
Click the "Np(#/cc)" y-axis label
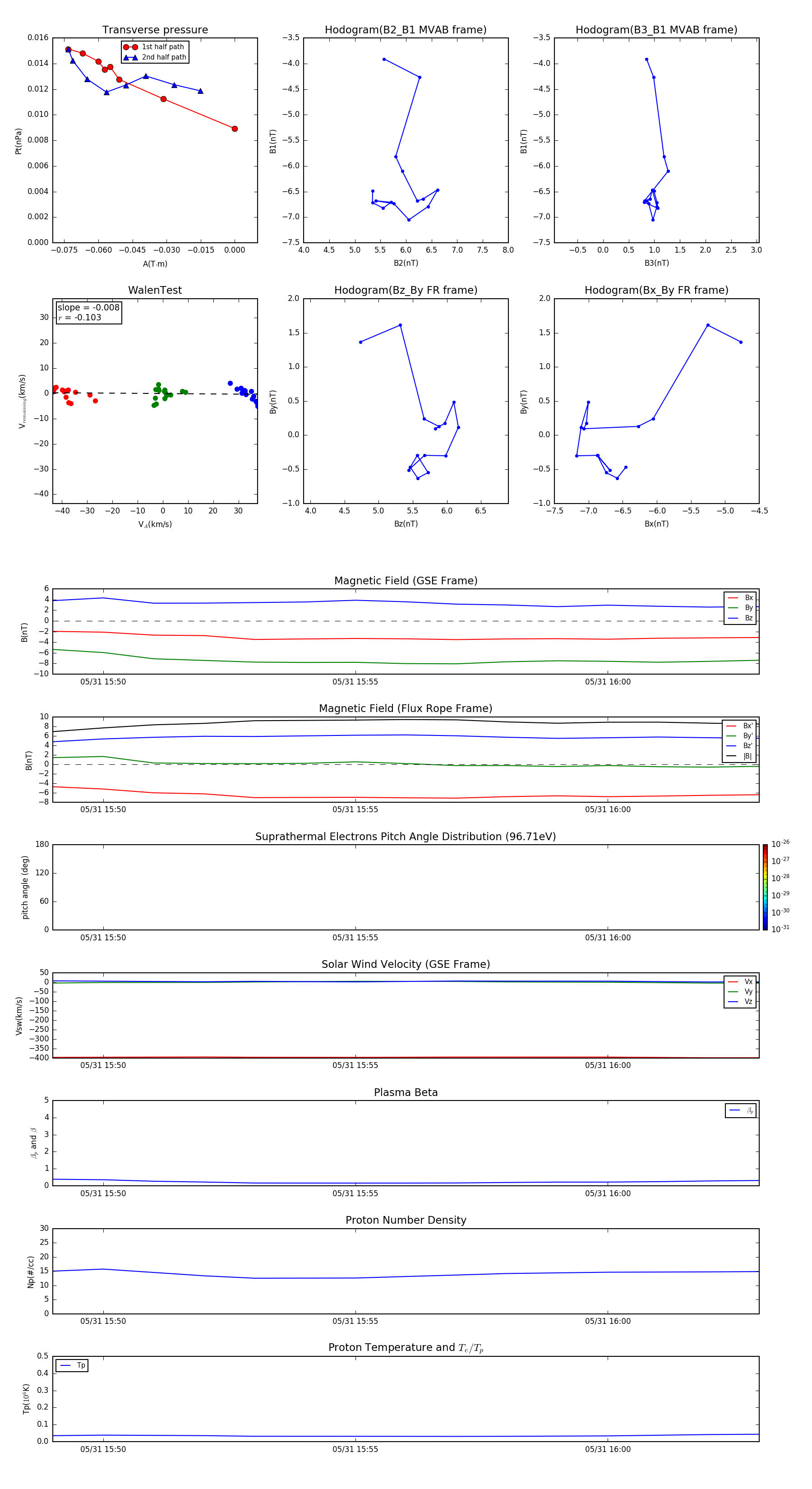[31, 1272]
